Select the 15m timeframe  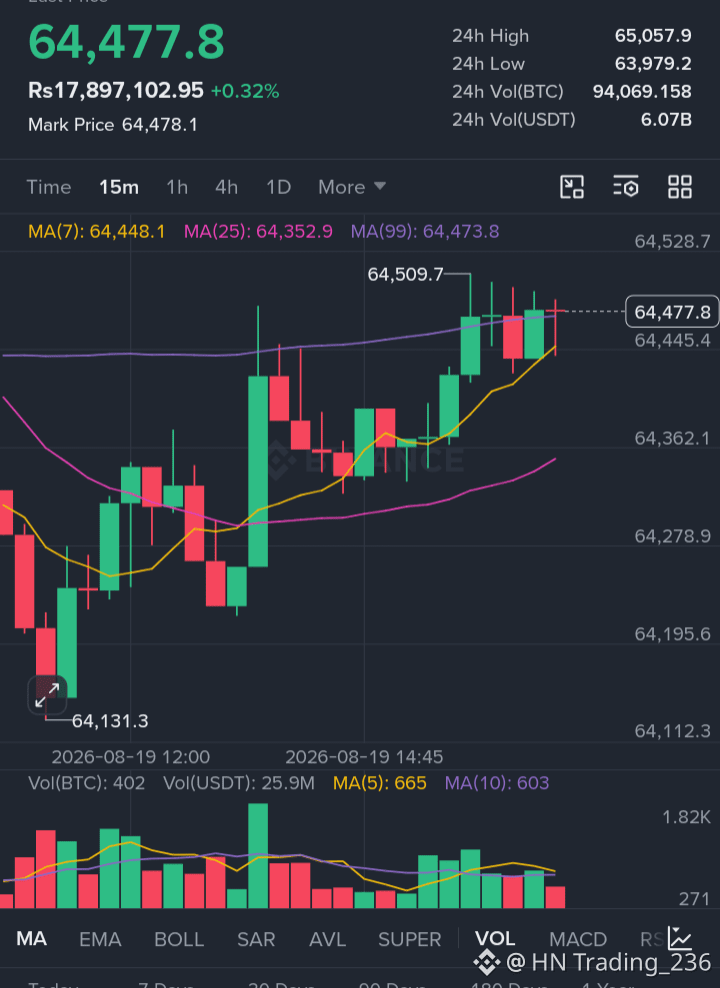point(119,187)
